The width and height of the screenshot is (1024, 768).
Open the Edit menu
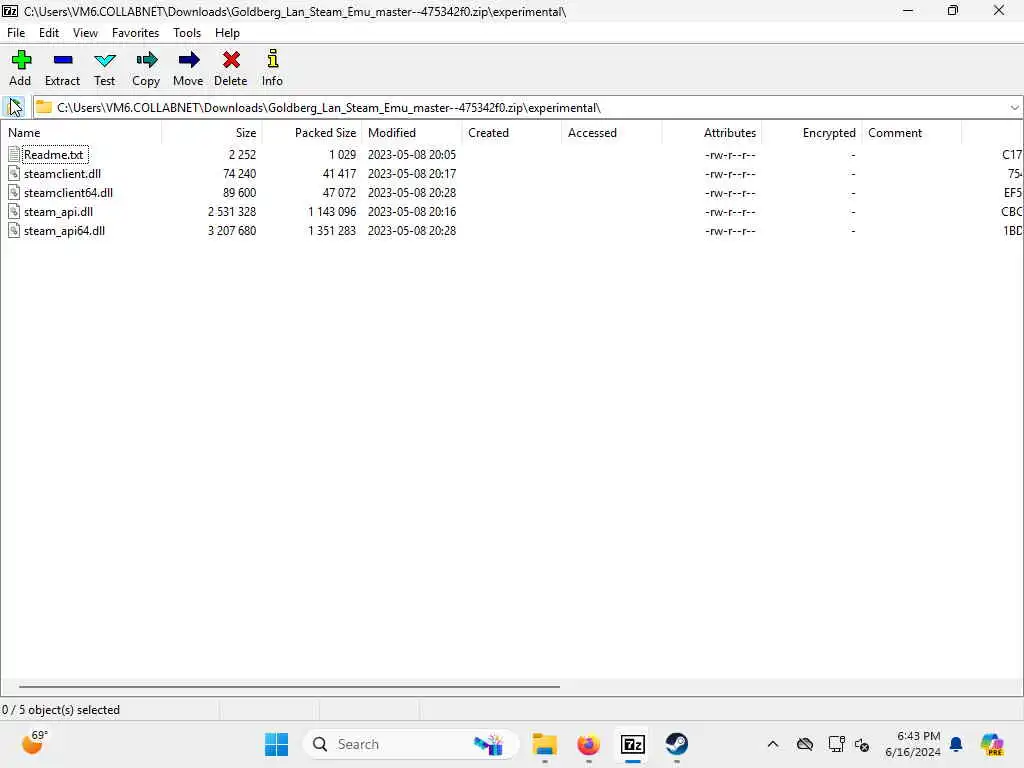click(x=49, y=33)
